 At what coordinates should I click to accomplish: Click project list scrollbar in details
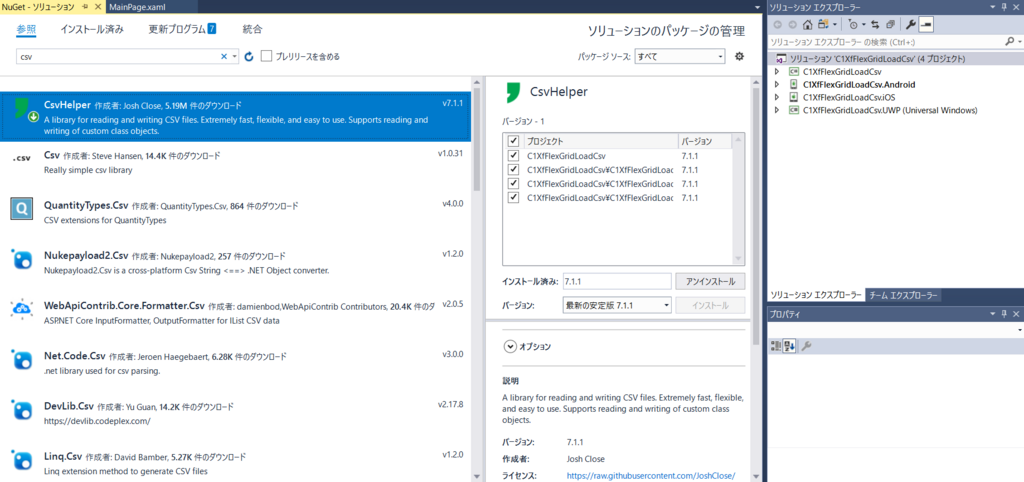(739, 199)
